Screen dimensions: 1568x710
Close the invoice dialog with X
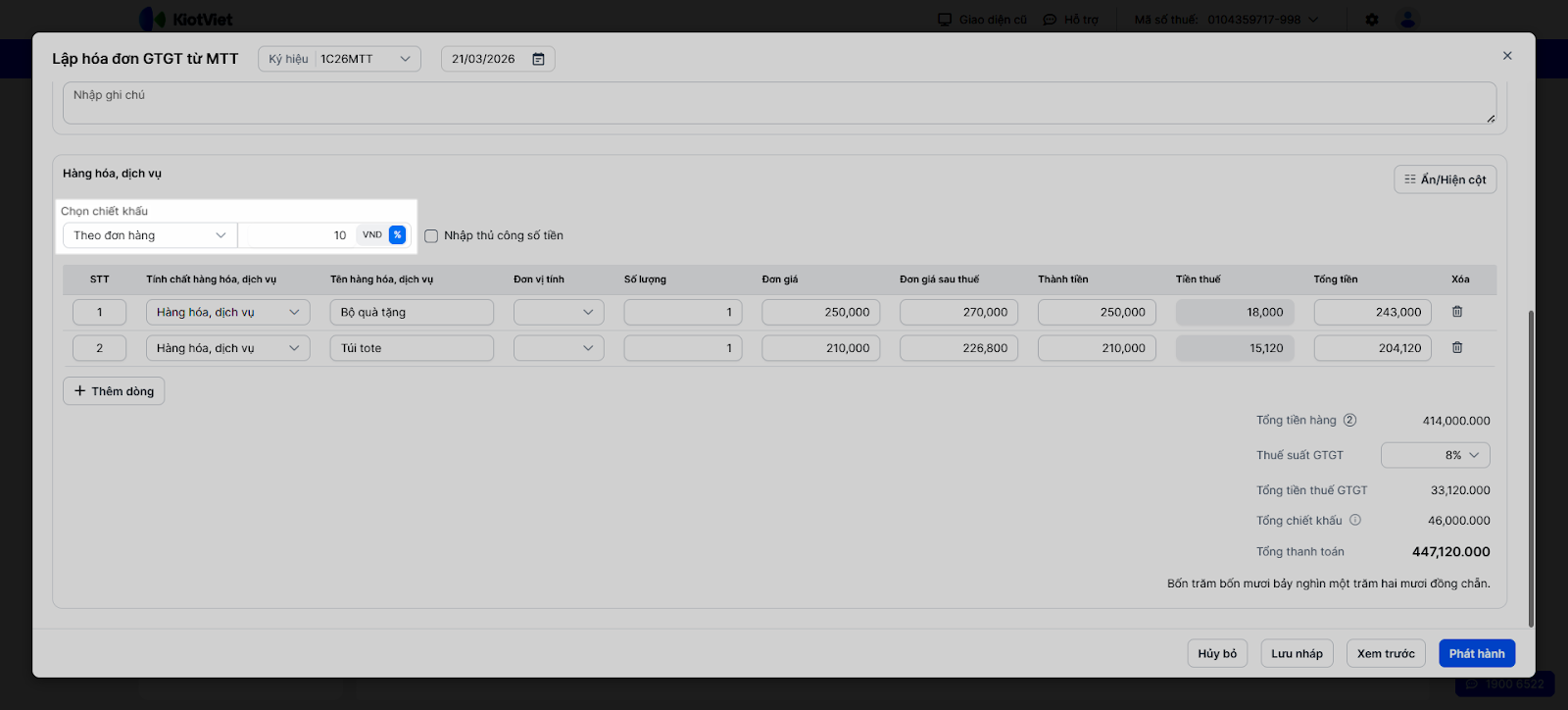[1507, 56]
